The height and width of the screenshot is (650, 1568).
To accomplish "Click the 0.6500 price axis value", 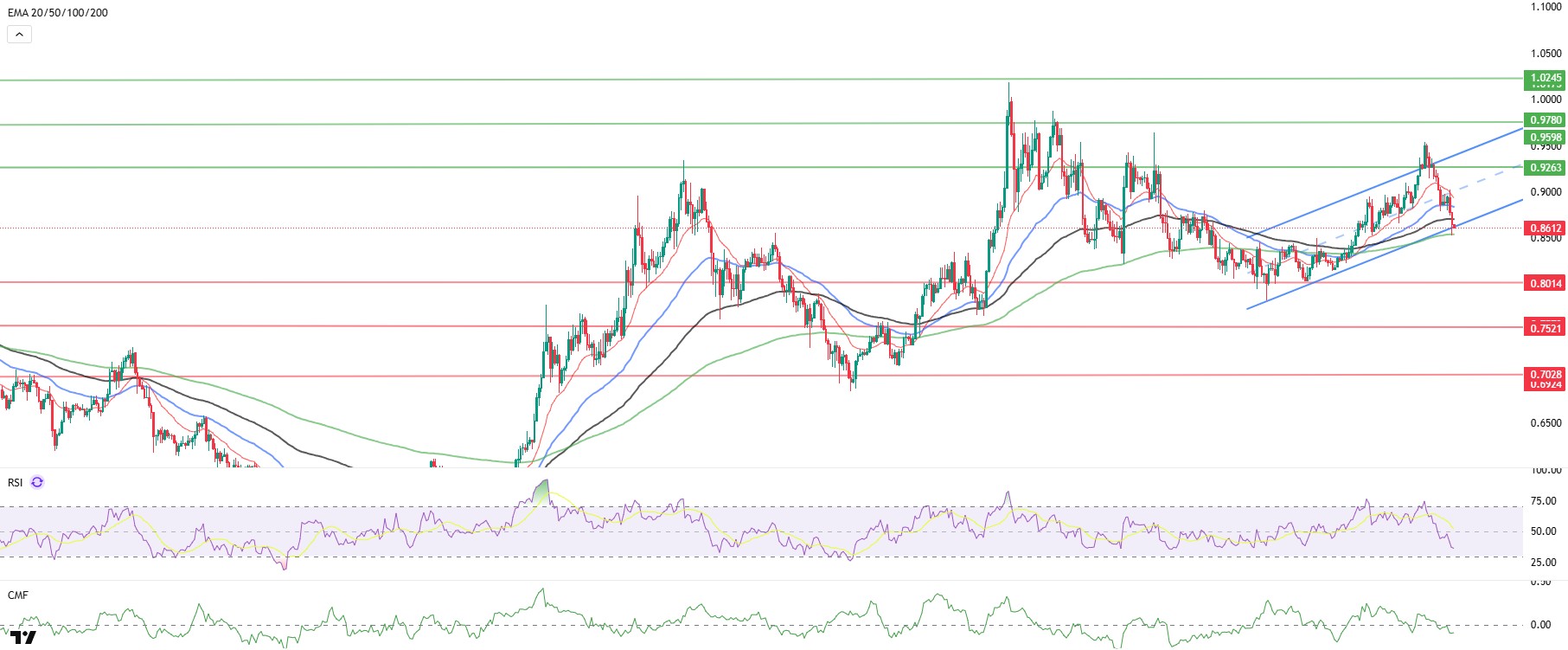I will [1546, 423].
